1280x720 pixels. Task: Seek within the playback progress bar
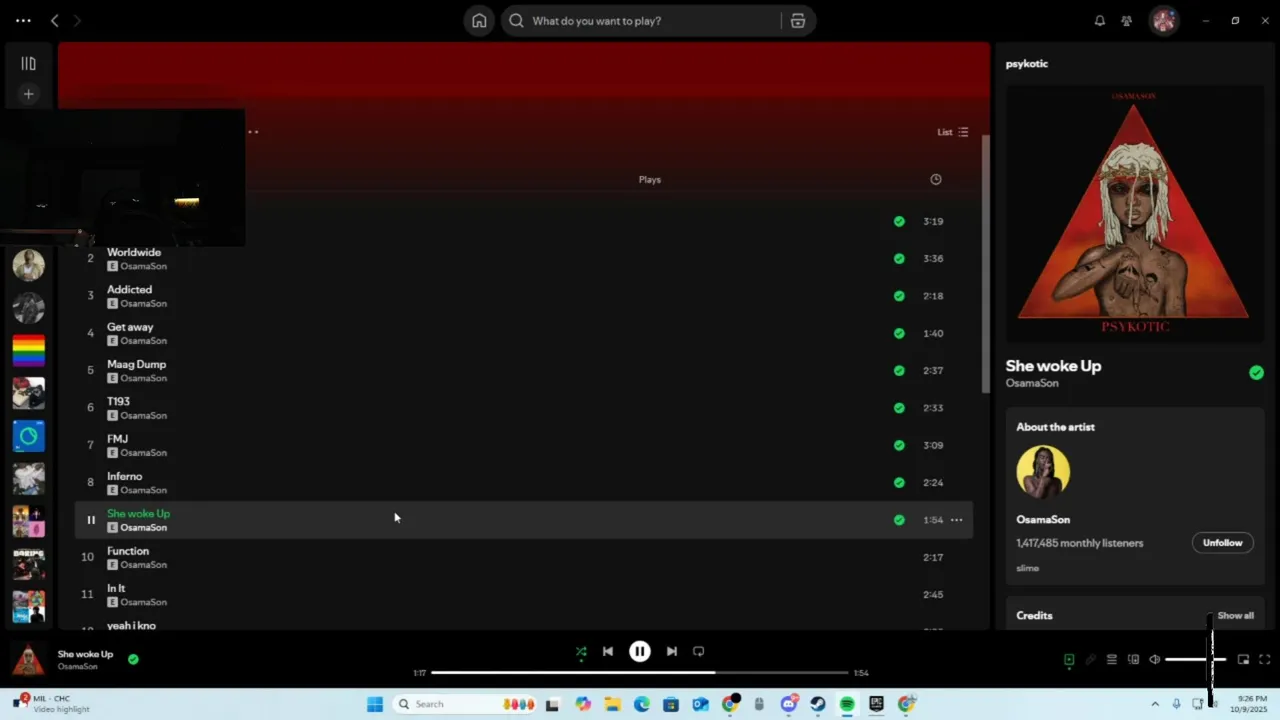pos(640,673)
